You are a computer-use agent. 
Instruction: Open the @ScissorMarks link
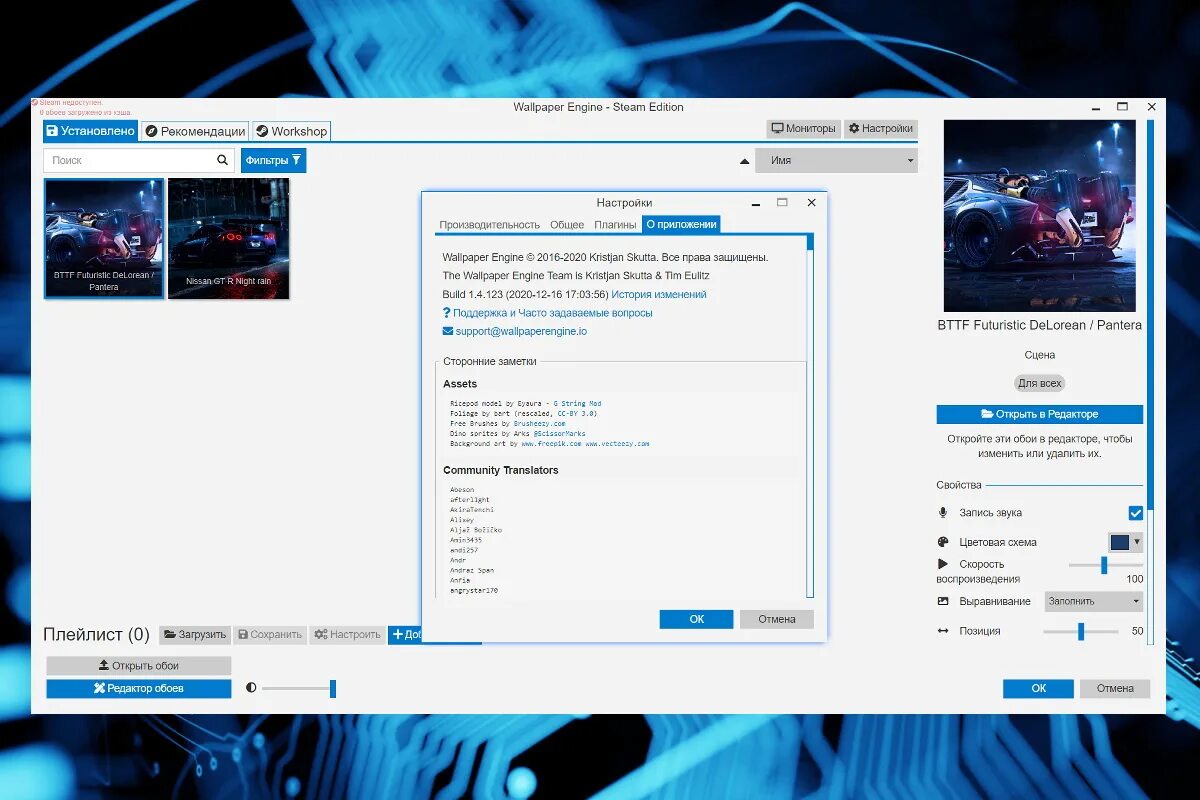click(x=559, y=433)
